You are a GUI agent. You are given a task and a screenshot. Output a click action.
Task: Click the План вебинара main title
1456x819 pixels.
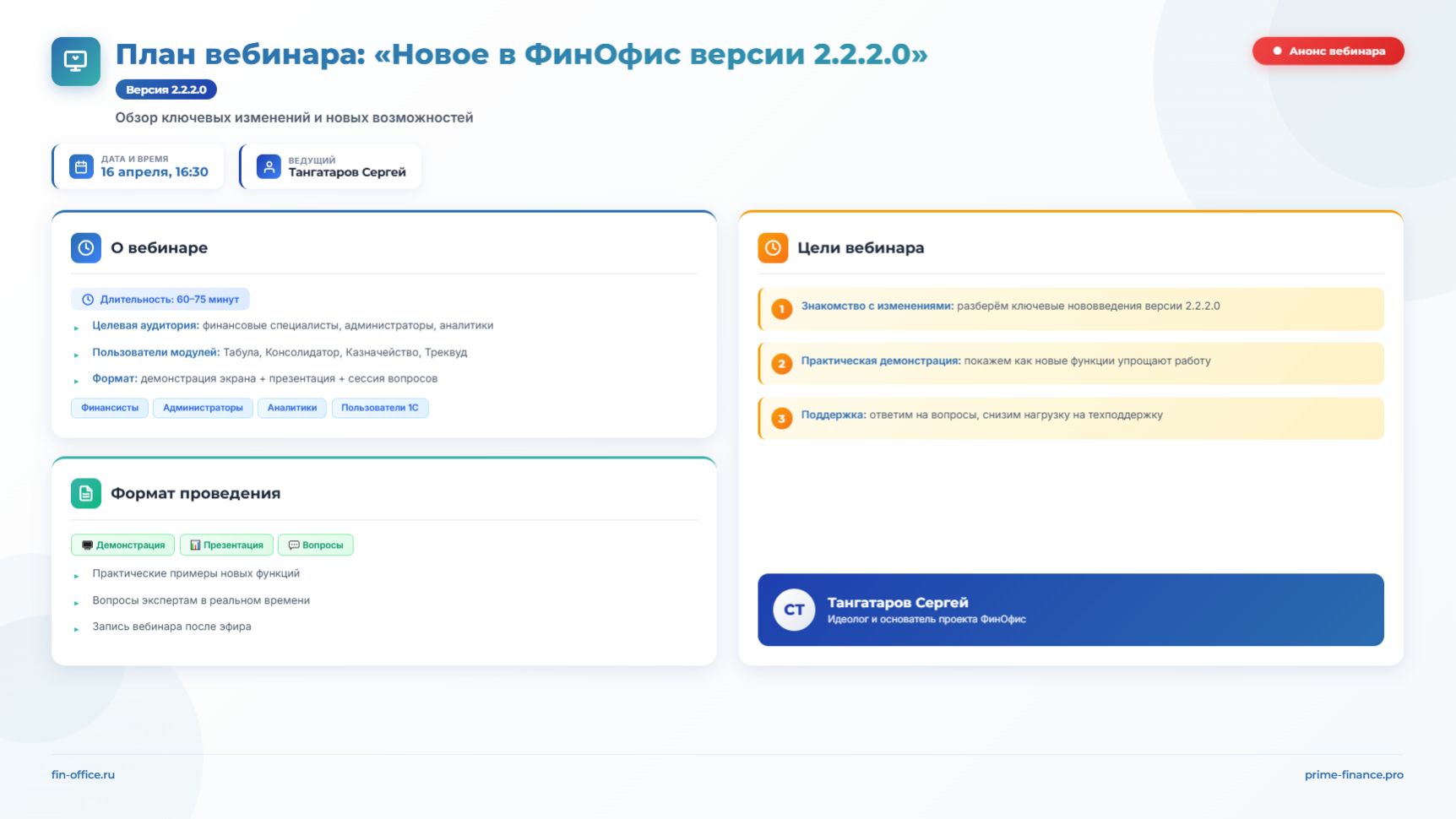click(522, 54)
